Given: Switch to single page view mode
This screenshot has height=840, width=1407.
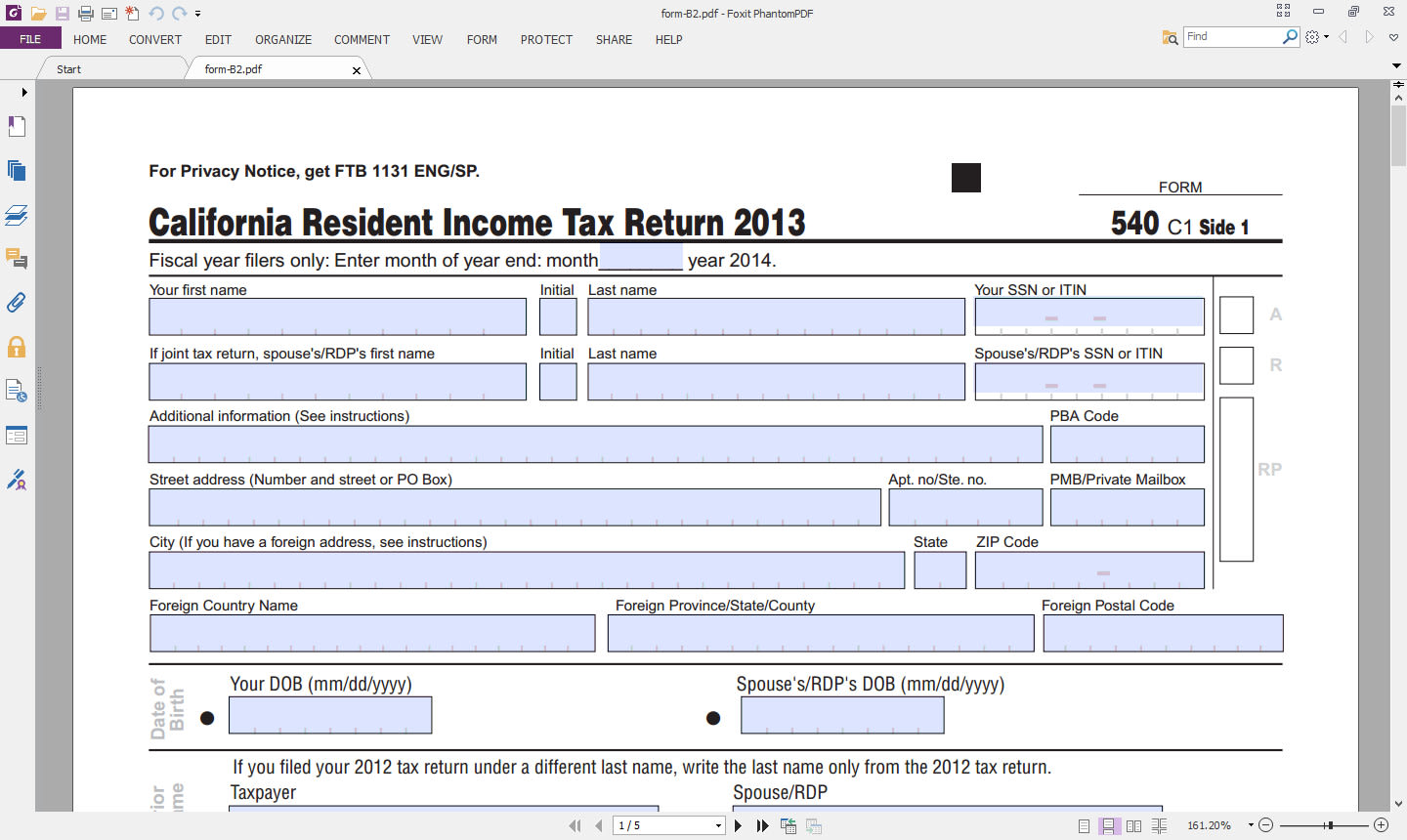Looking at the screenshot, I should pos(1085,826).
